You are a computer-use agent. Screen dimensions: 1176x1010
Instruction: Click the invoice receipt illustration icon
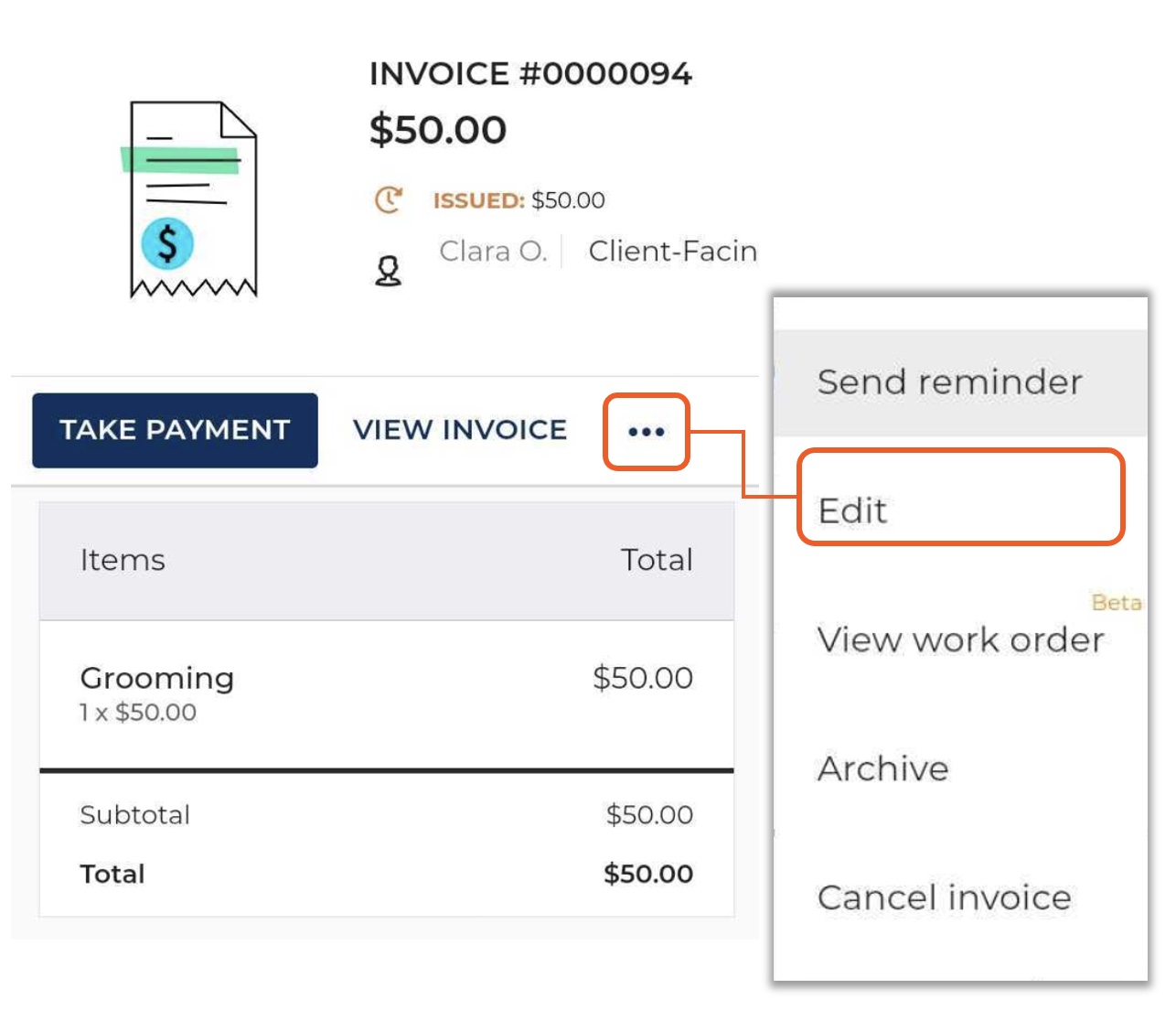point(190,199)
